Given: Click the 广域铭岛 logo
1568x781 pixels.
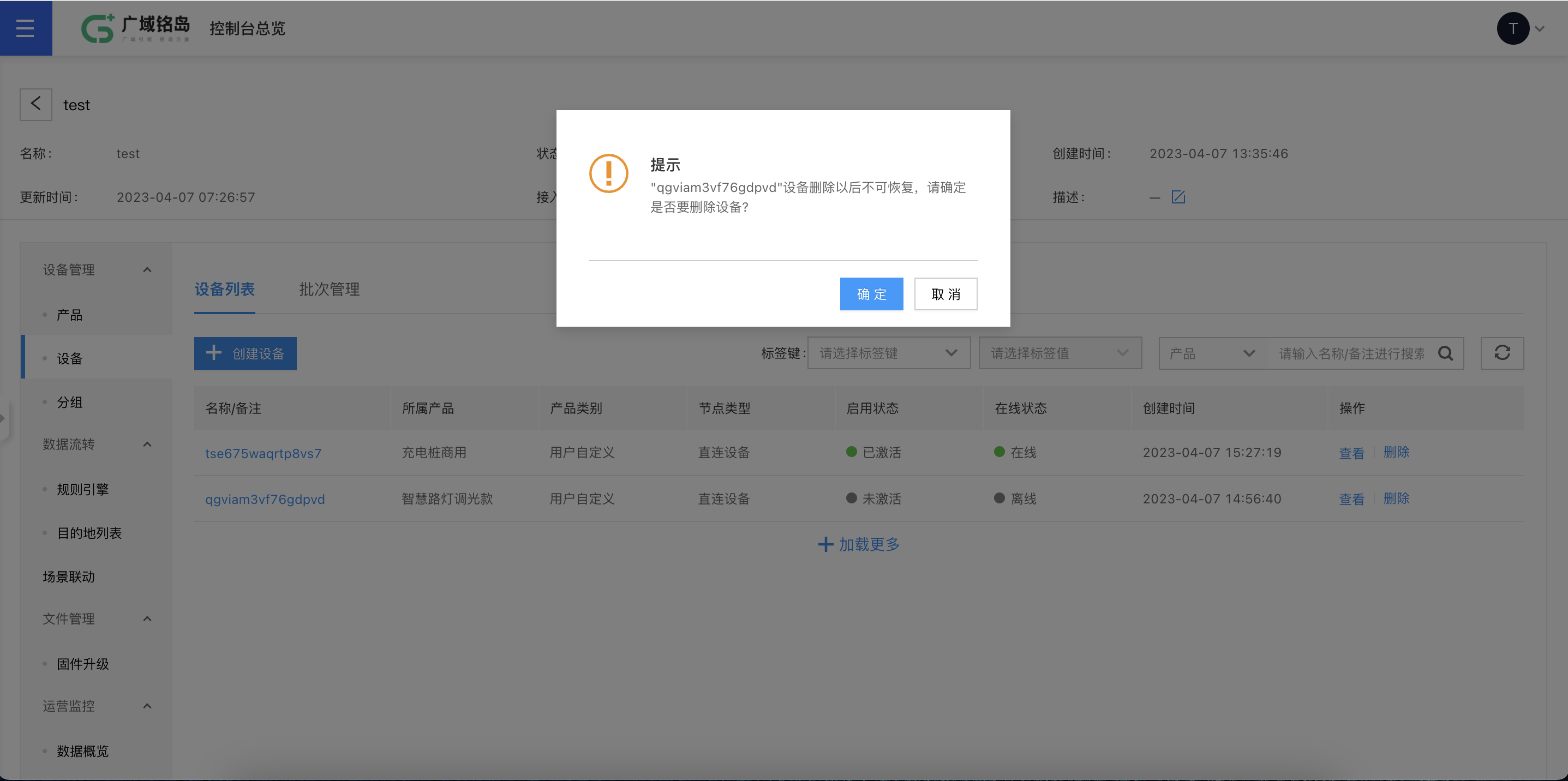Looking at the screenshot, I should [x=135, y=28].
